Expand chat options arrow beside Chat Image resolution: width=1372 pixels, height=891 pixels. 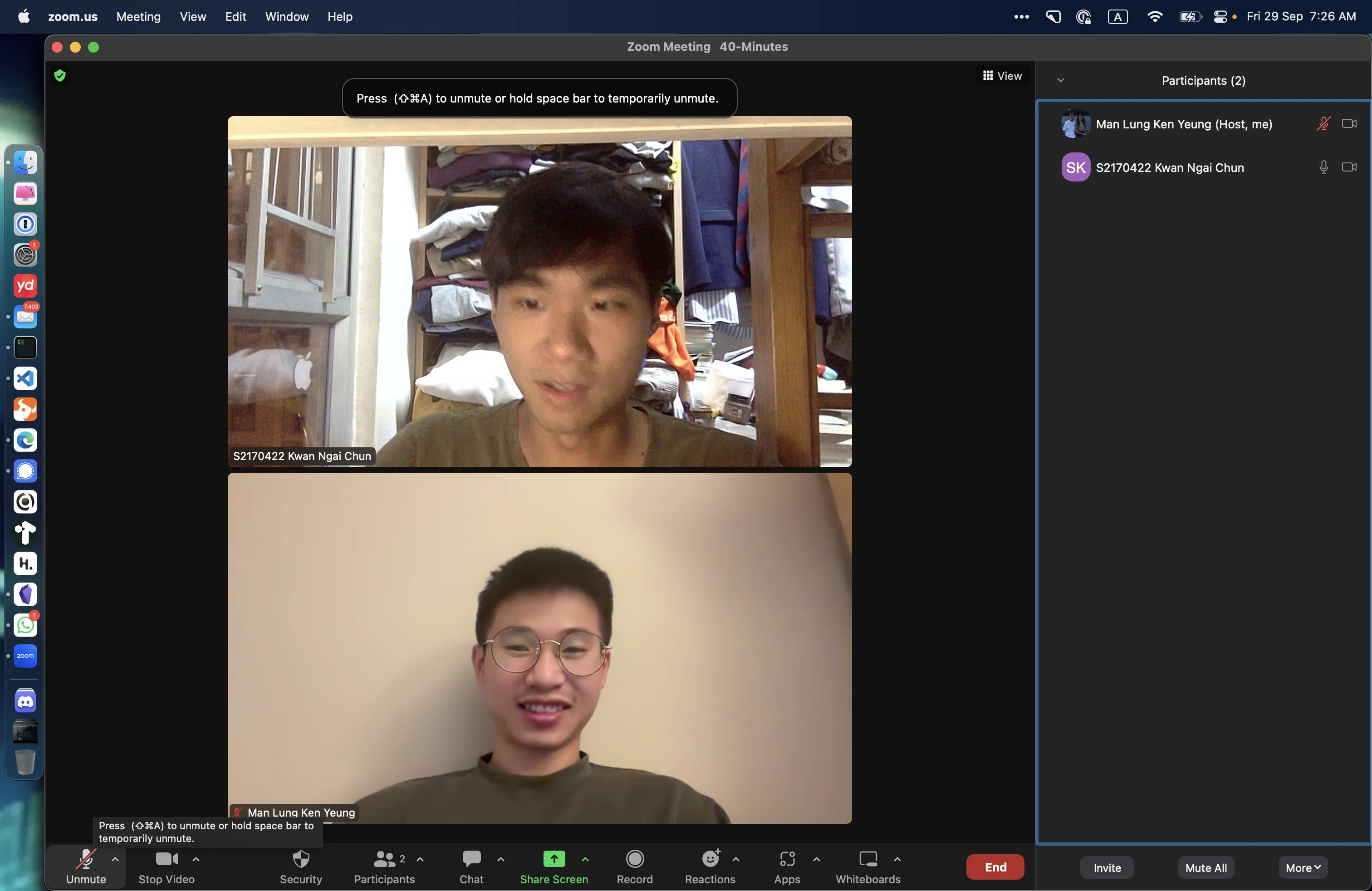coord(501,859)
